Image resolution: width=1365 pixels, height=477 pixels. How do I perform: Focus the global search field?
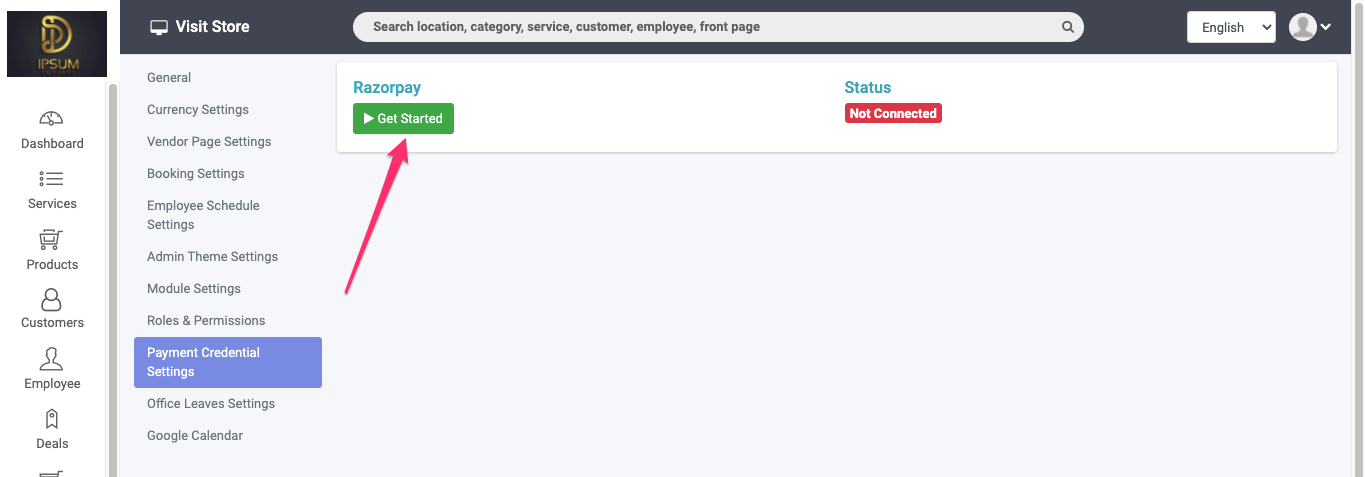pos(718,27)
